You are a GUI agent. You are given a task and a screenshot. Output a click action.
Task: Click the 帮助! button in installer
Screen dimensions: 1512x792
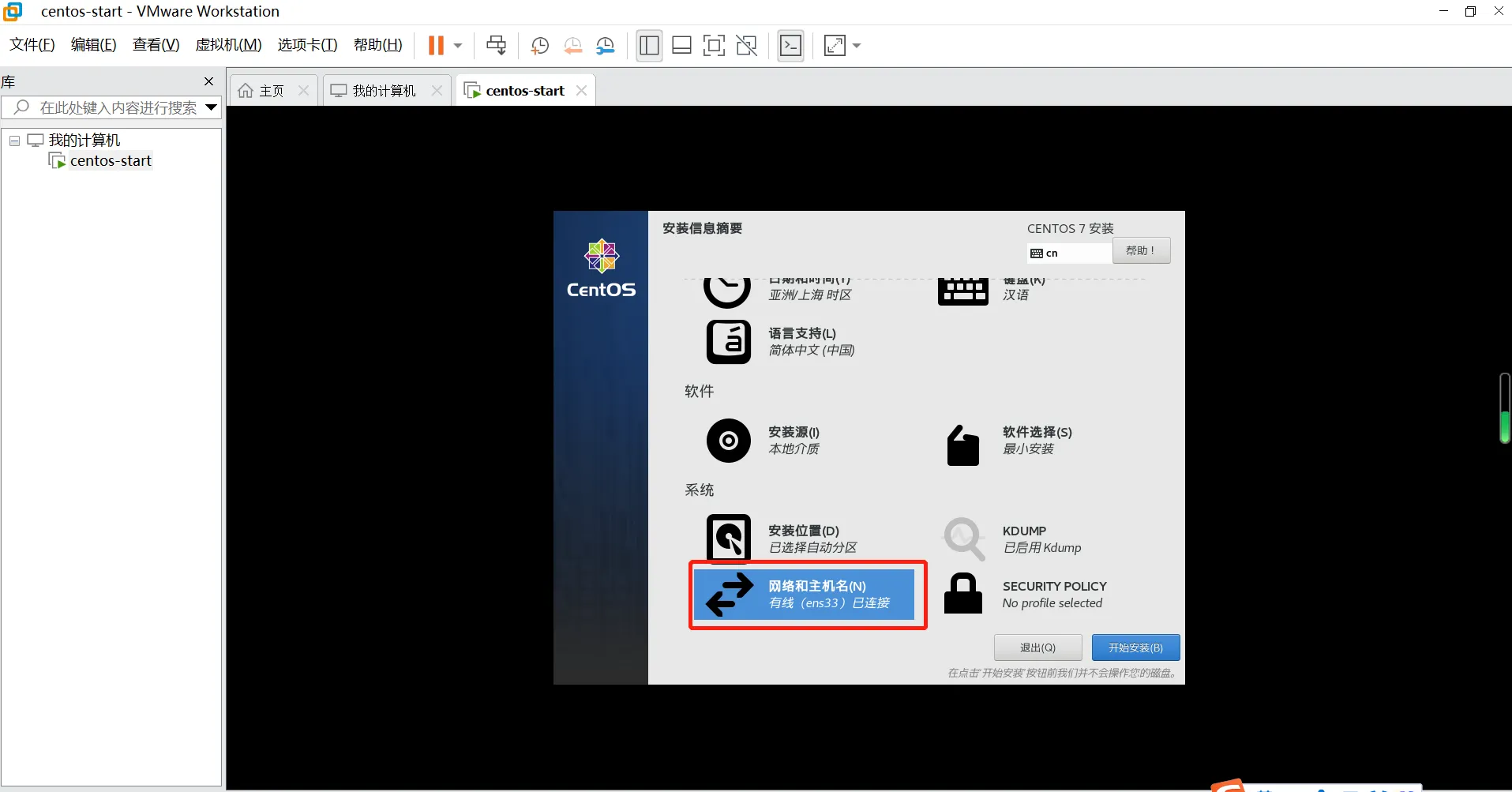tap(1142, 250)
